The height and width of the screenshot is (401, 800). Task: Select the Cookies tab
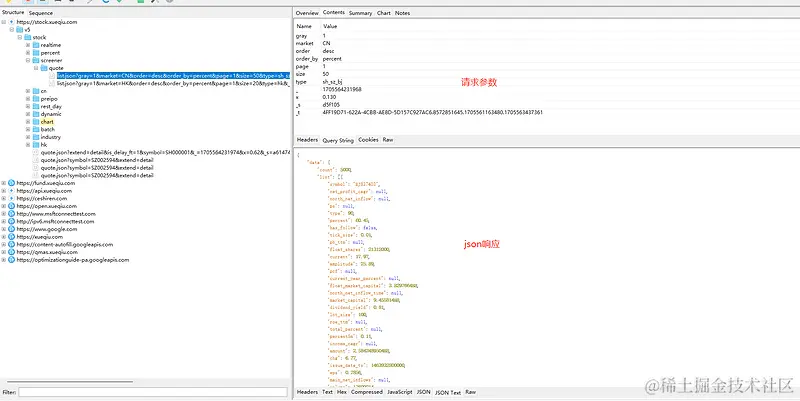coord(368,139)
